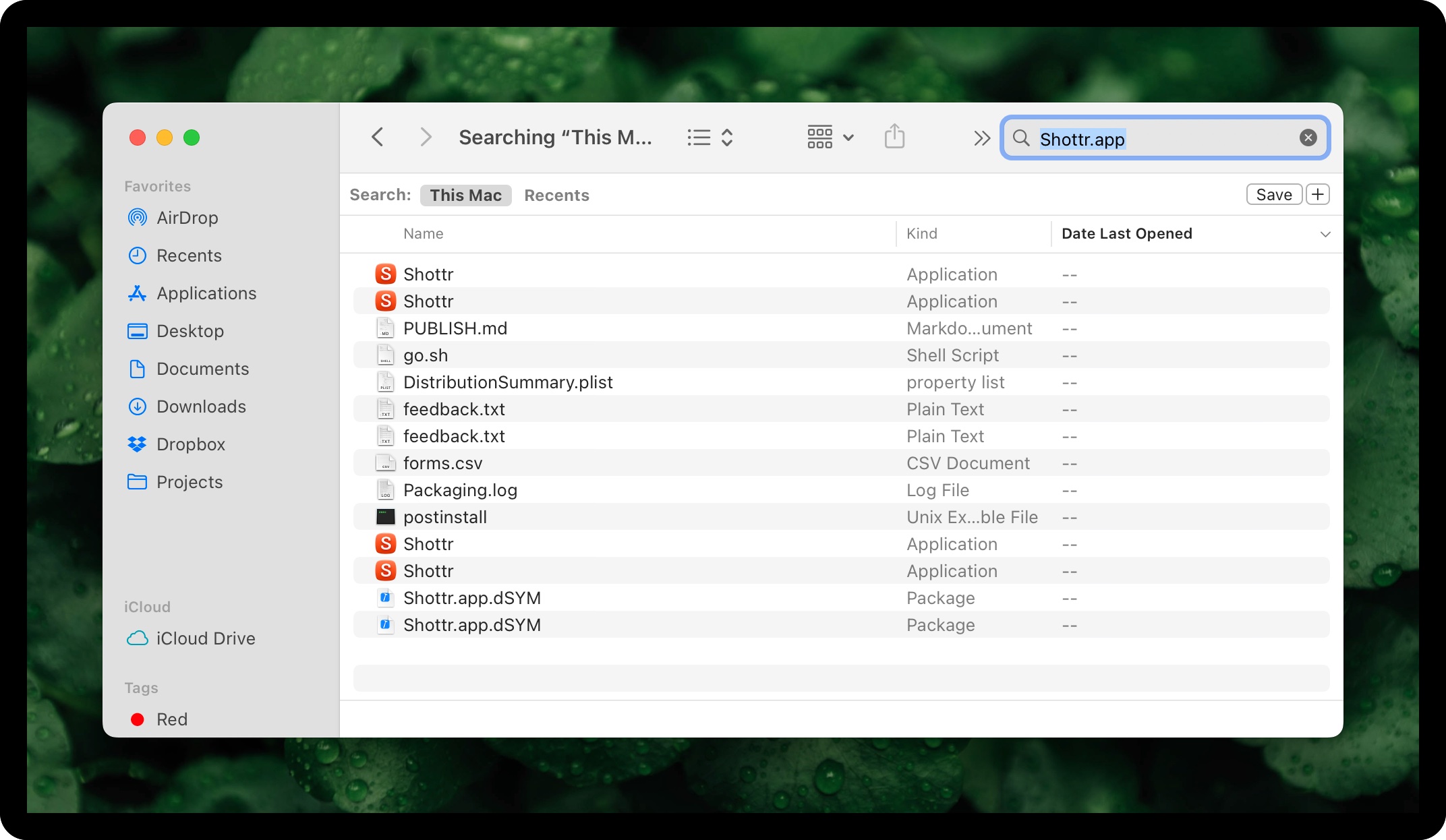
Task: Sort by Date Last Opened column
Action: click(x=1126, y=234)
